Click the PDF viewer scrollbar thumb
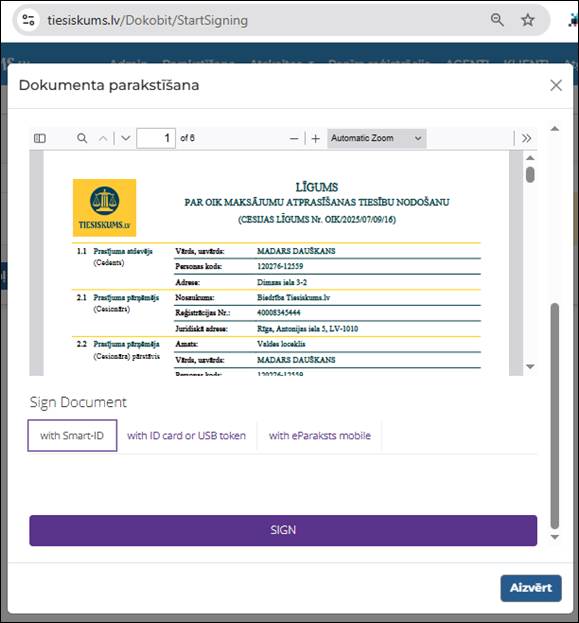Screen dimensions: 579x623 coord(530,175)
